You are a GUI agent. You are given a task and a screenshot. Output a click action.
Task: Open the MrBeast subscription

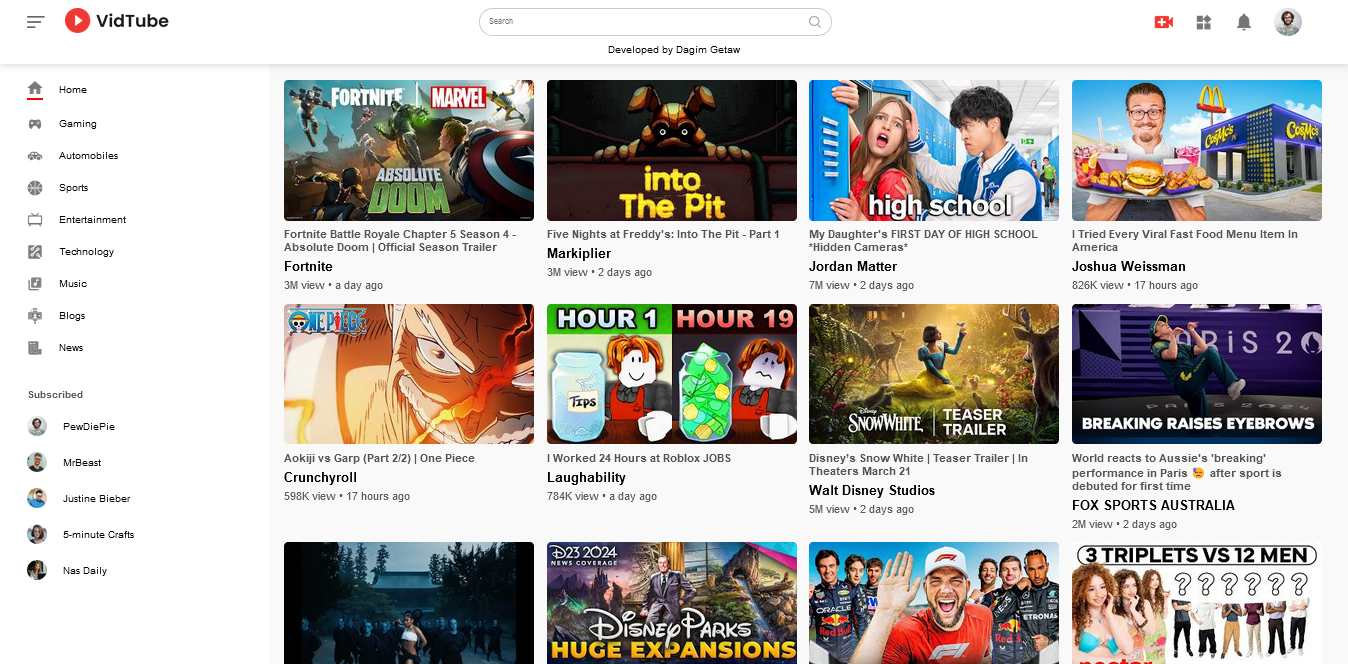pyautogui.click(x=82, y=462)
